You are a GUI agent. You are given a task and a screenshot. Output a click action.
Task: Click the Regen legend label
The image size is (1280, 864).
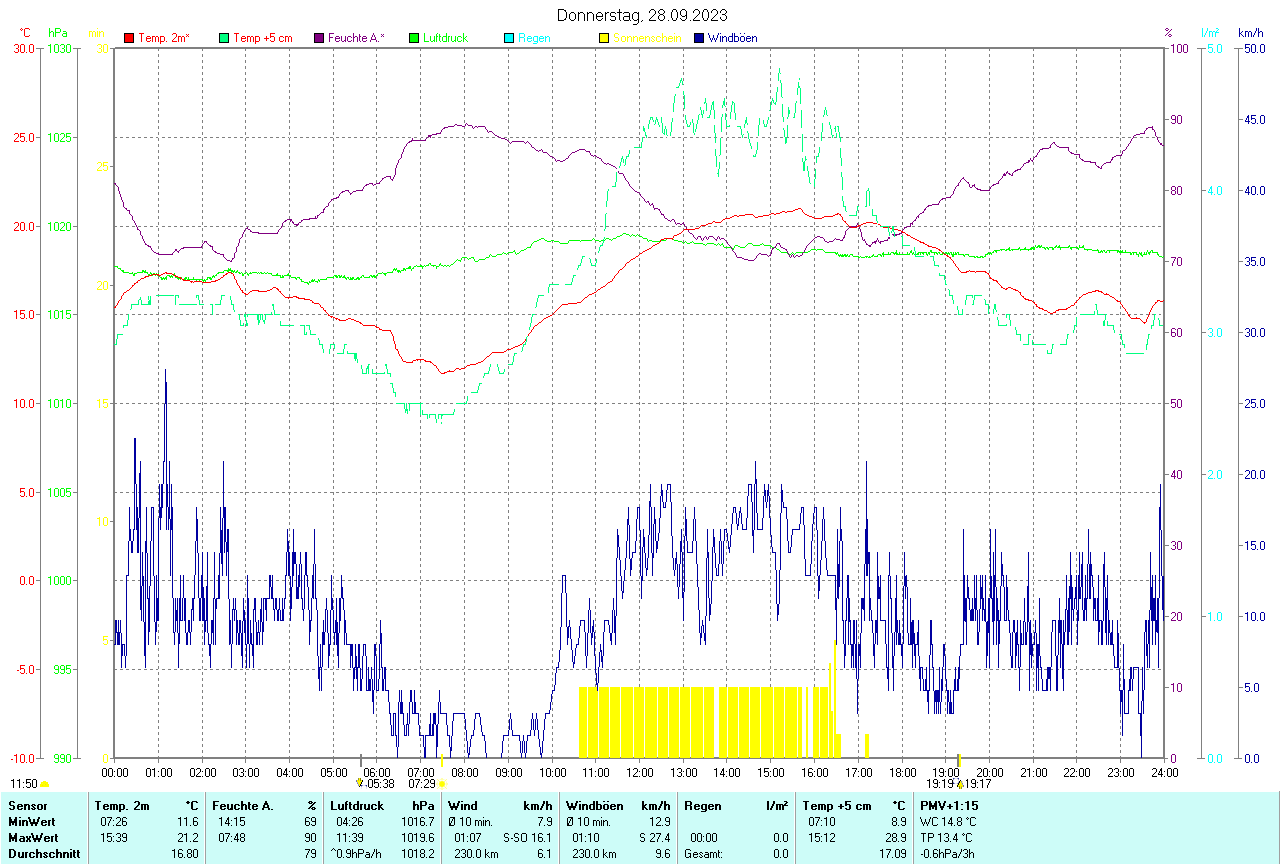[534, 38]
